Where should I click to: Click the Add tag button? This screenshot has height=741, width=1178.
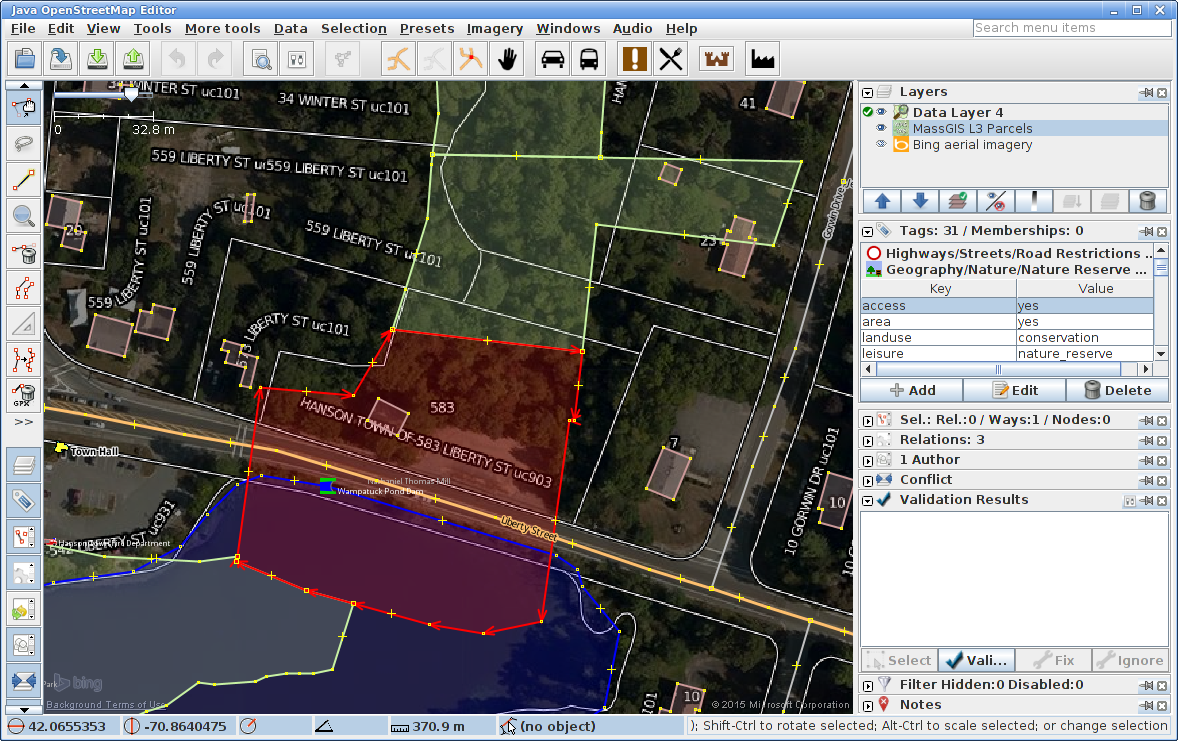(912, 390)
